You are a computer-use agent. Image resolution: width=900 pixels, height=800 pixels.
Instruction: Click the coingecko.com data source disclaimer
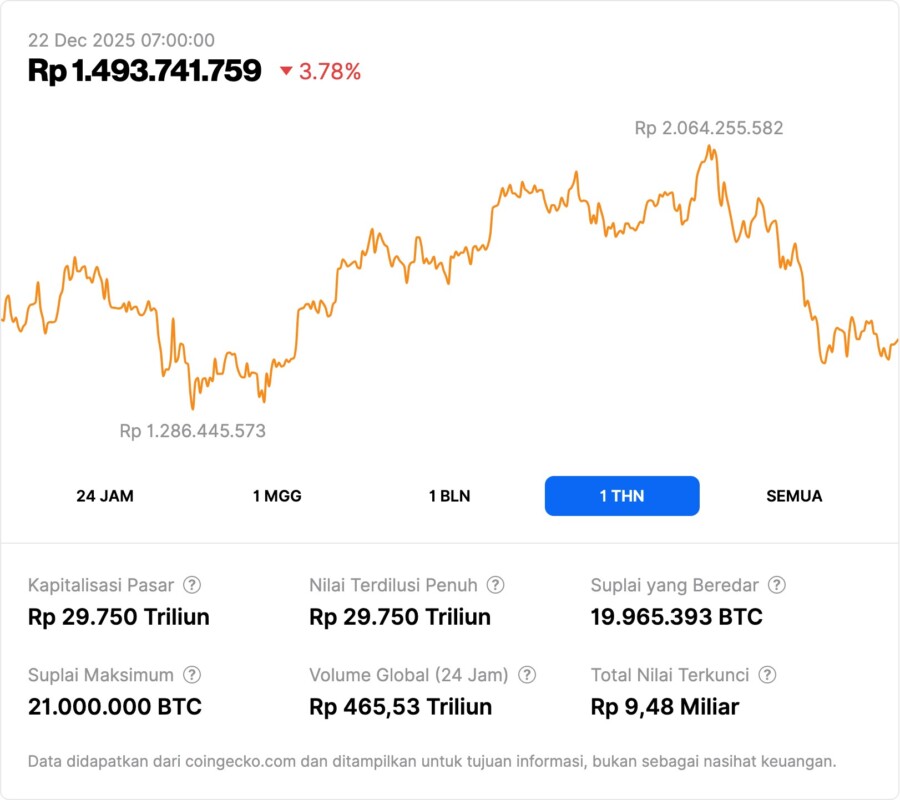[x=432, y=762]
